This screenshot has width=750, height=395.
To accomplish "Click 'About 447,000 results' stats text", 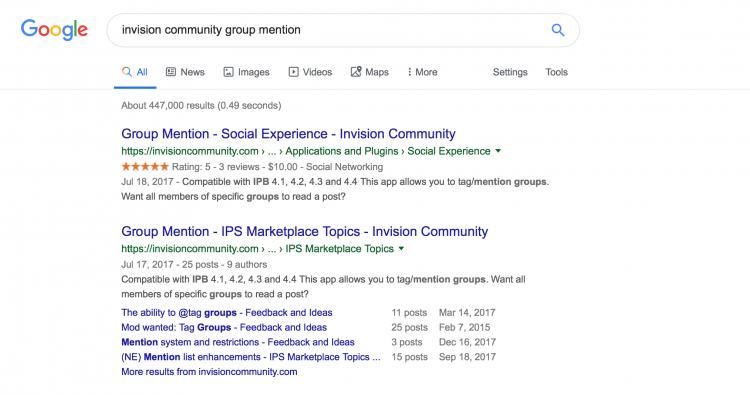I will tap(201, 106).
